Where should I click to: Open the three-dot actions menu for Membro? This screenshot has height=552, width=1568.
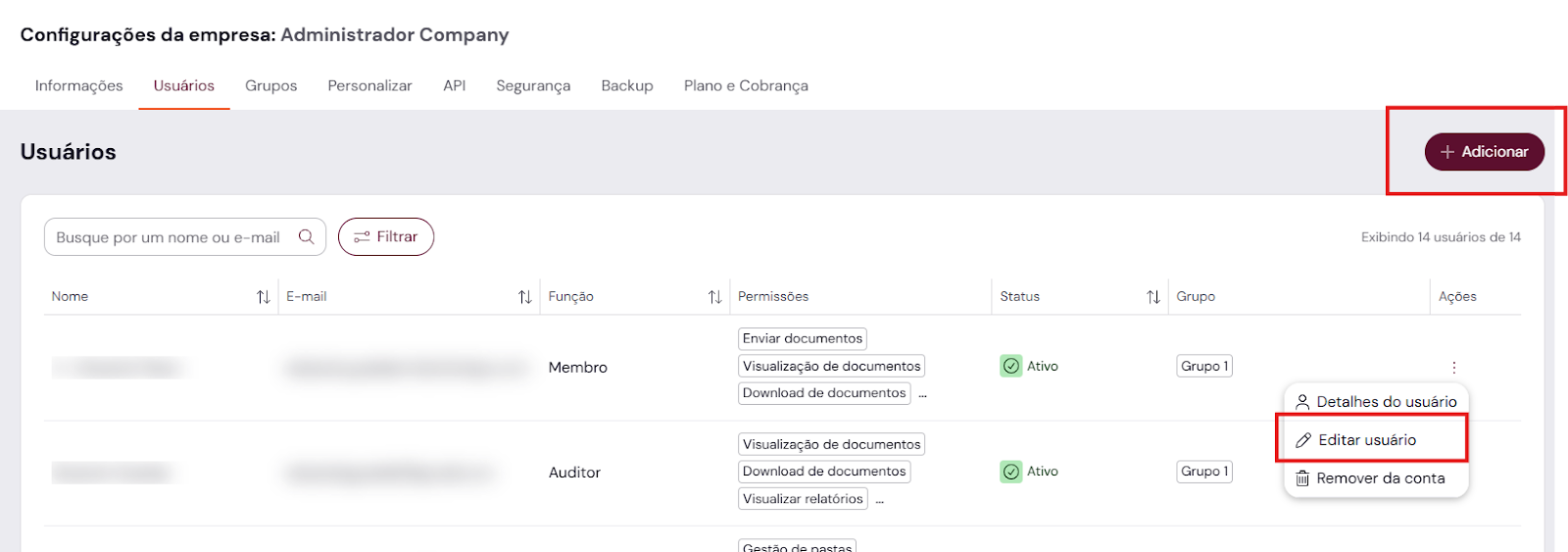(1453, 367)
